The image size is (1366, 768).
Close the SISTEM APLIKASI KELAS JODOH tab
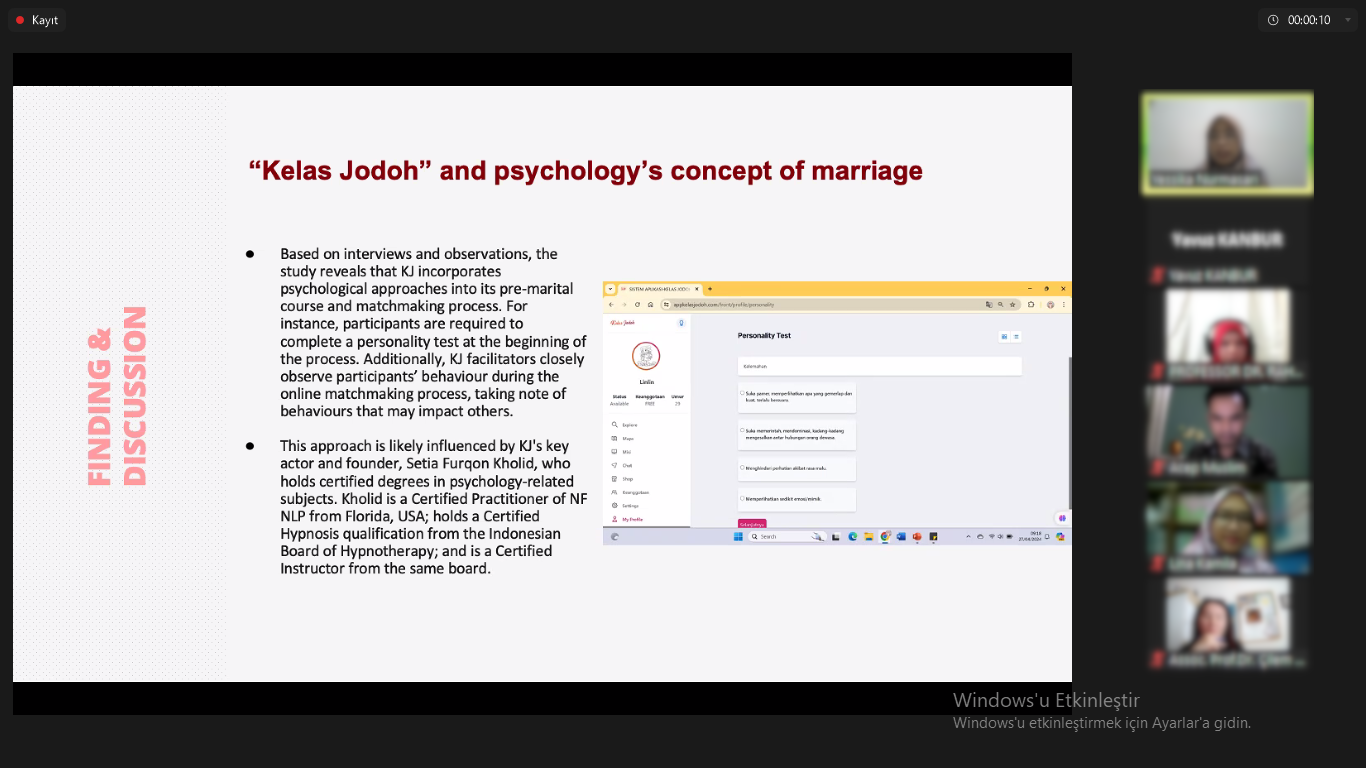(x=697, y=289)
